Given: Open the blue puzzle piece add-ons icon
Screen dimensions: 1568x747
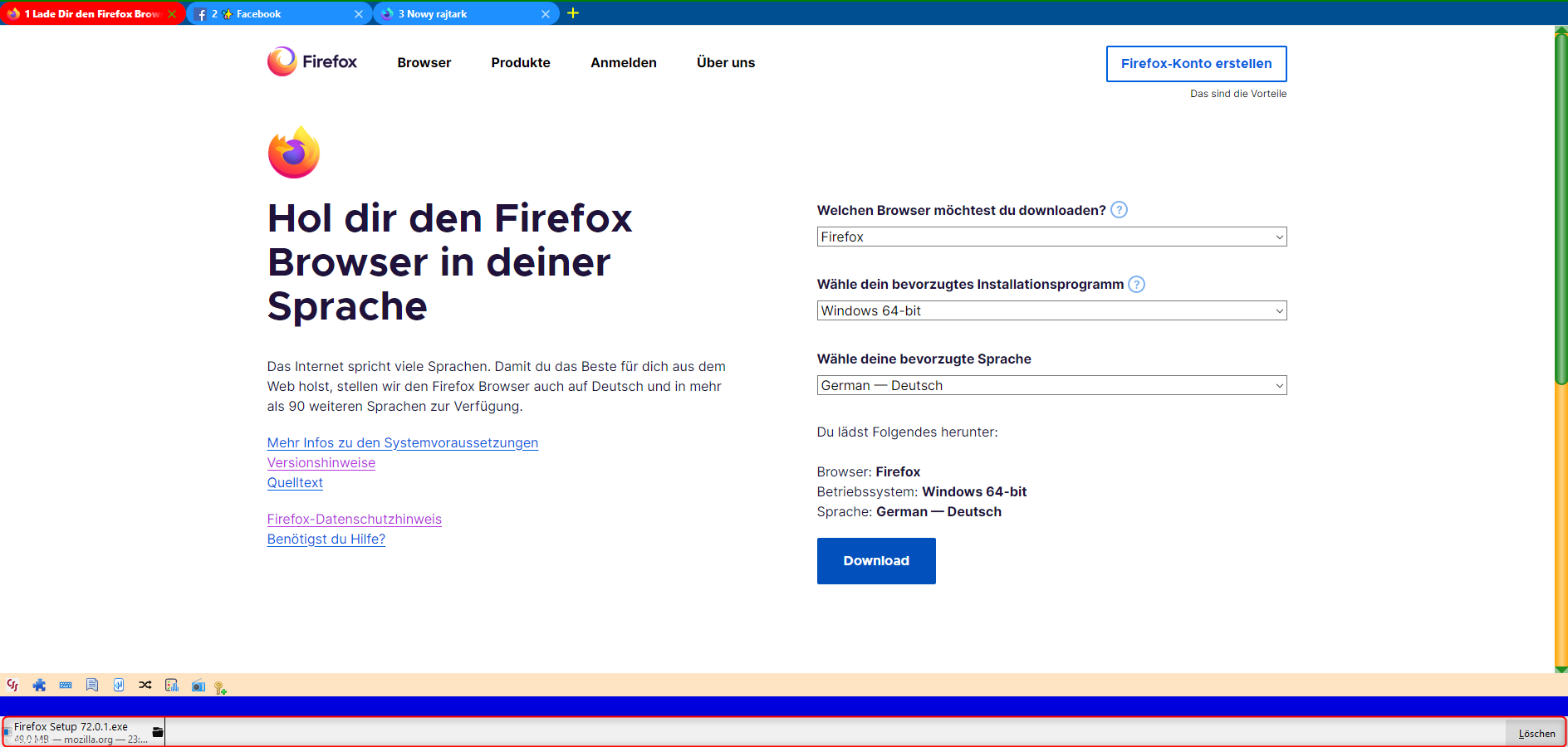Looking at the screenshot, I should point(39,685).
